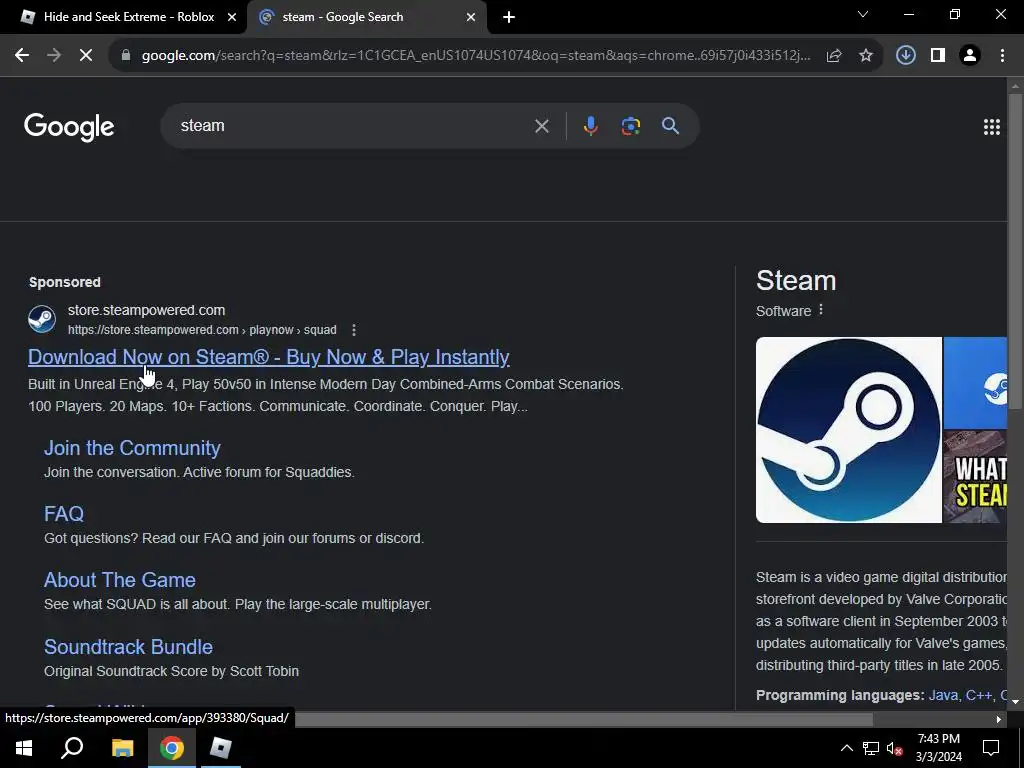Search by voice microphone icon
The width and height of the screenshot is (1024, 768).
tap(590, 125)
